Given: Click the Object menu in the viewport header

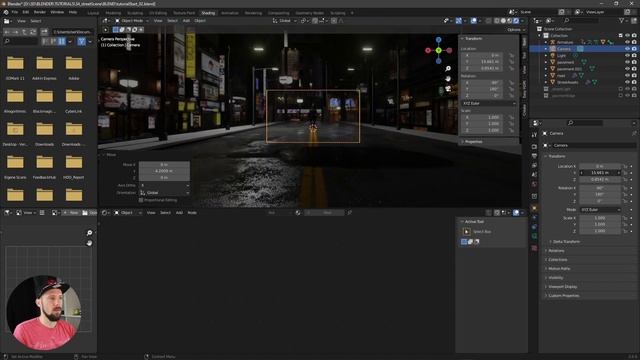Looking at the screenshot, I should pyautogui.click(x=200, y=20).
